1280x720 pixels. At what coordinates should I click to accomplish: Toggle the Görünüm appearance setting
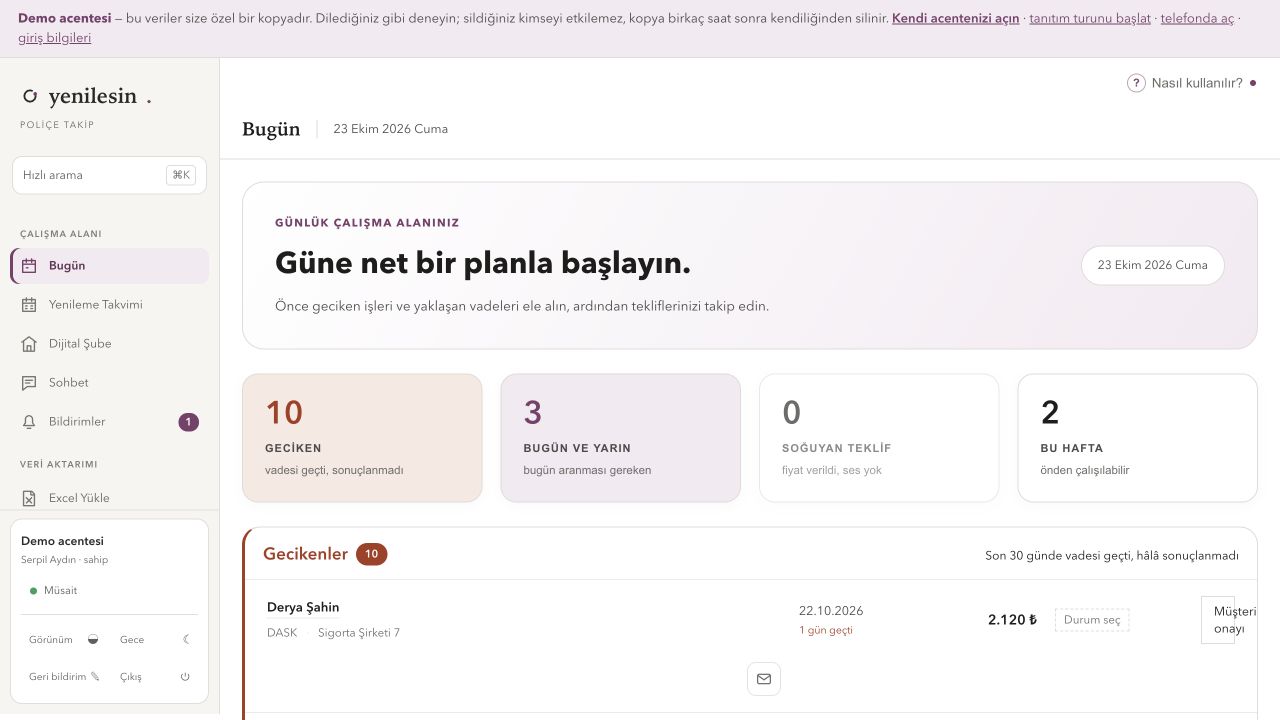tap(65, 640)
